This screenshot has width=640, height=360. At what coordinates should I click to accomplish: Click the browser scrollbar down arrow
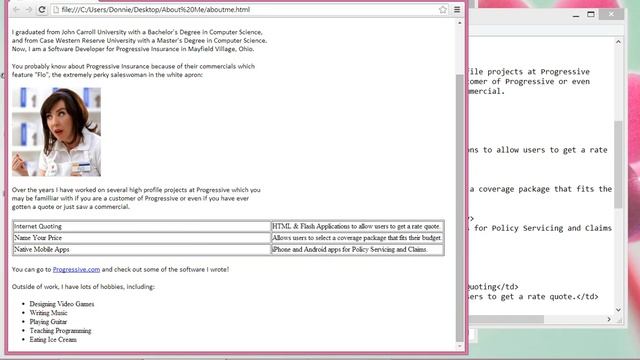(x=460, y=346)
